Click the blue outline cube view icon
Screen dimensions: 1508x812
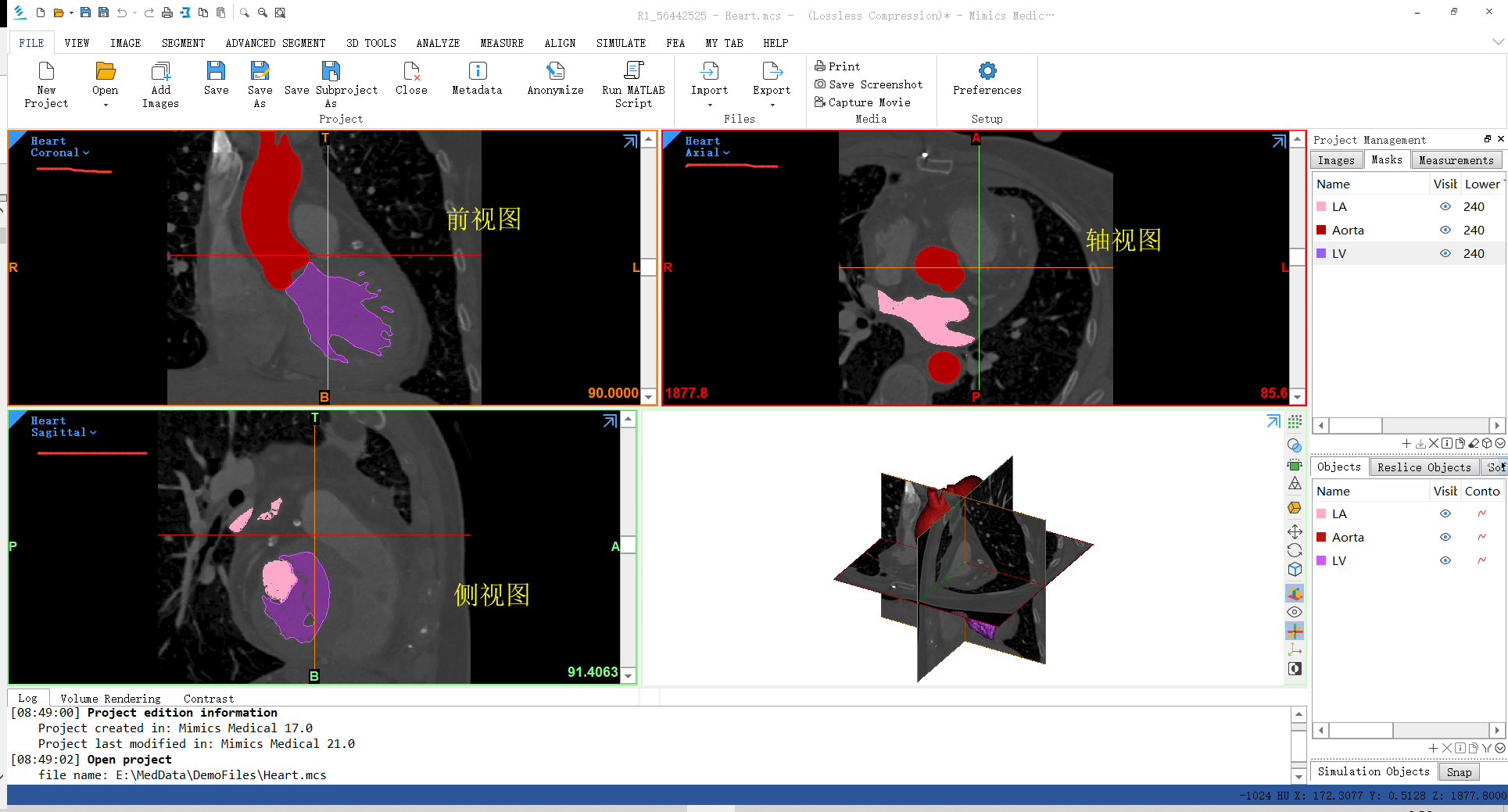(1295, 569)
